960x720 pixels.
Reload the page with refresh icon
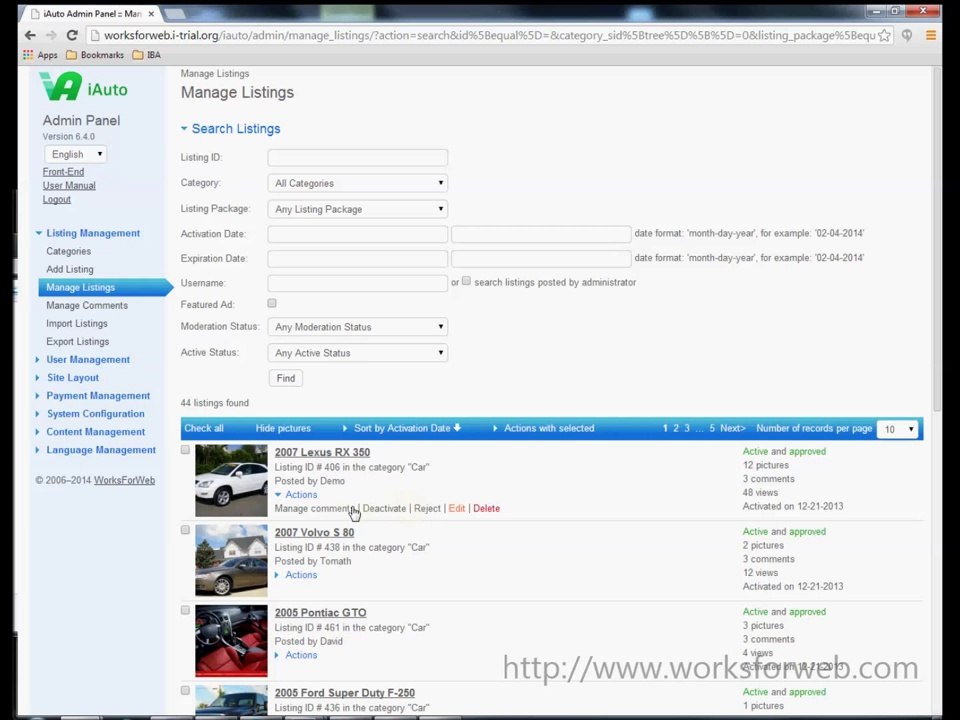(x=72, y=36)
